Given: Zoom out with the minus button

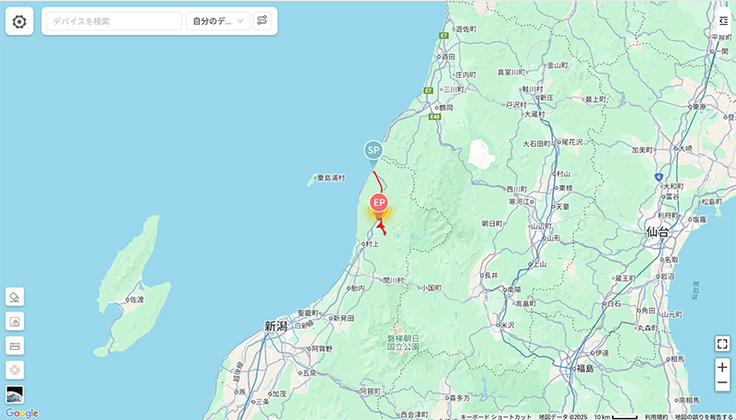Looking at the screenshot, I should (x=722, y=383).
